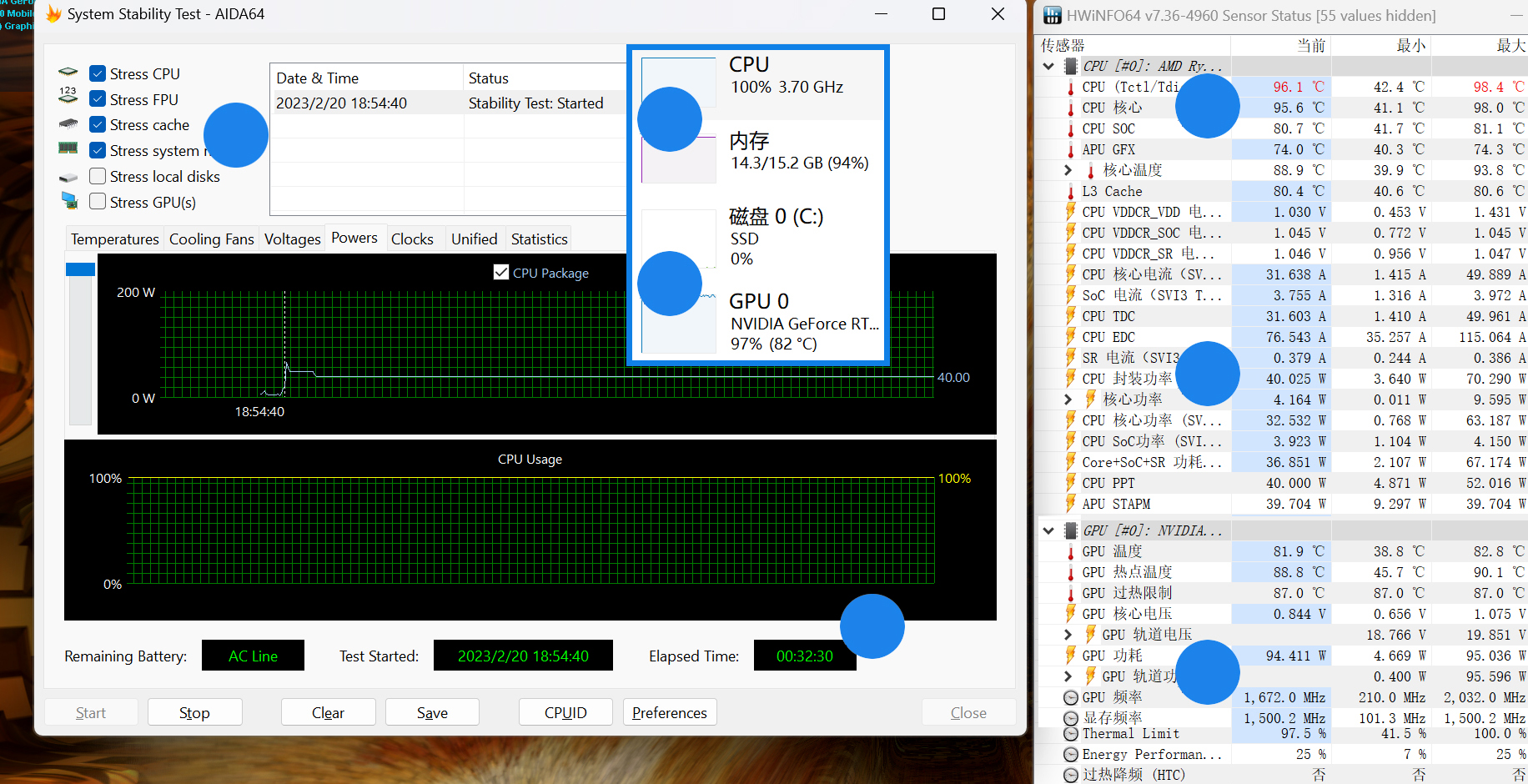The width and height of the screenshot is (1528, 784).
Task: Click thermometer icon beside APU GFX row
Action: 1071,149
